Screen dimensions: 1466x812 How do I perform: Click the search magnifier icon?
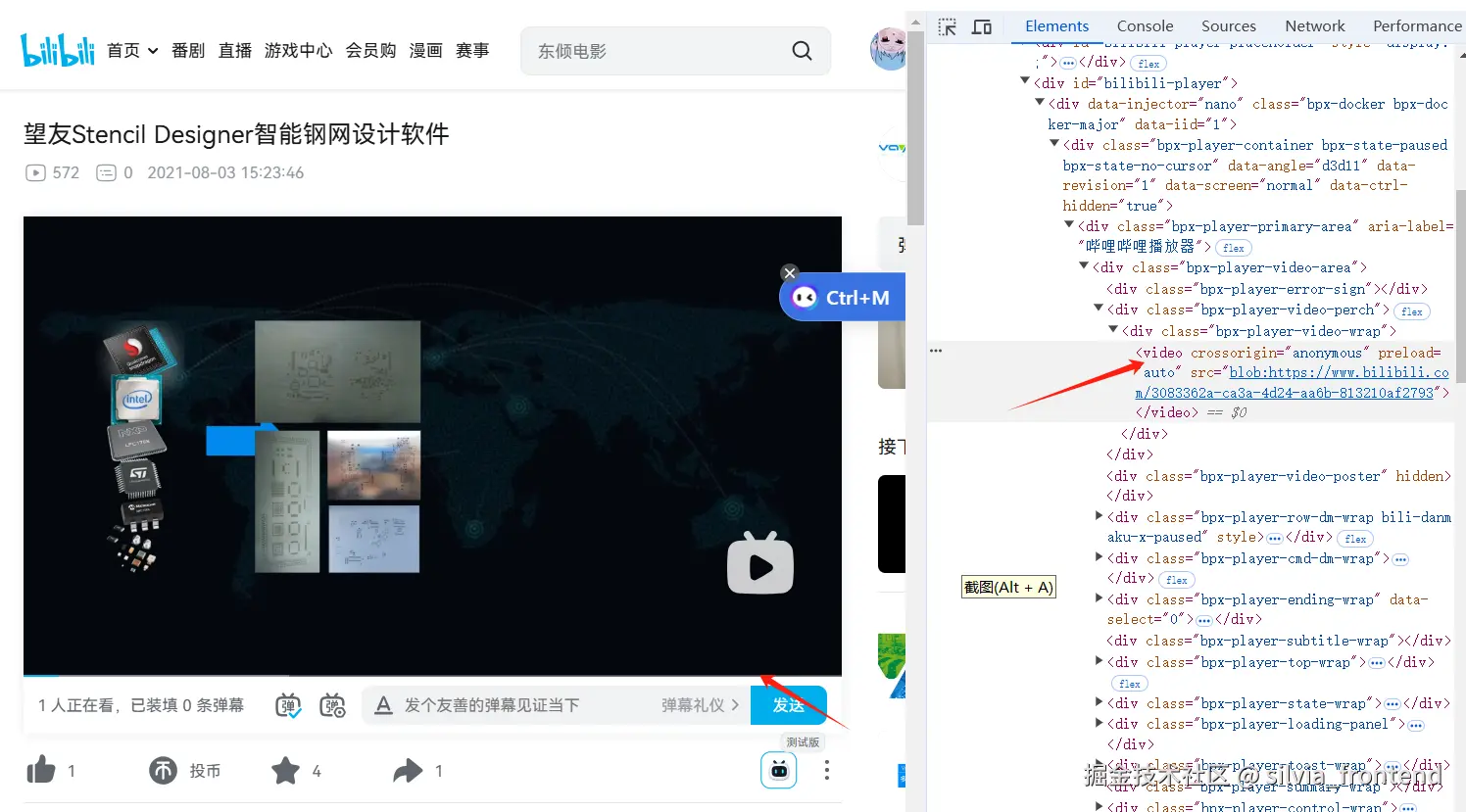point(802,51)
